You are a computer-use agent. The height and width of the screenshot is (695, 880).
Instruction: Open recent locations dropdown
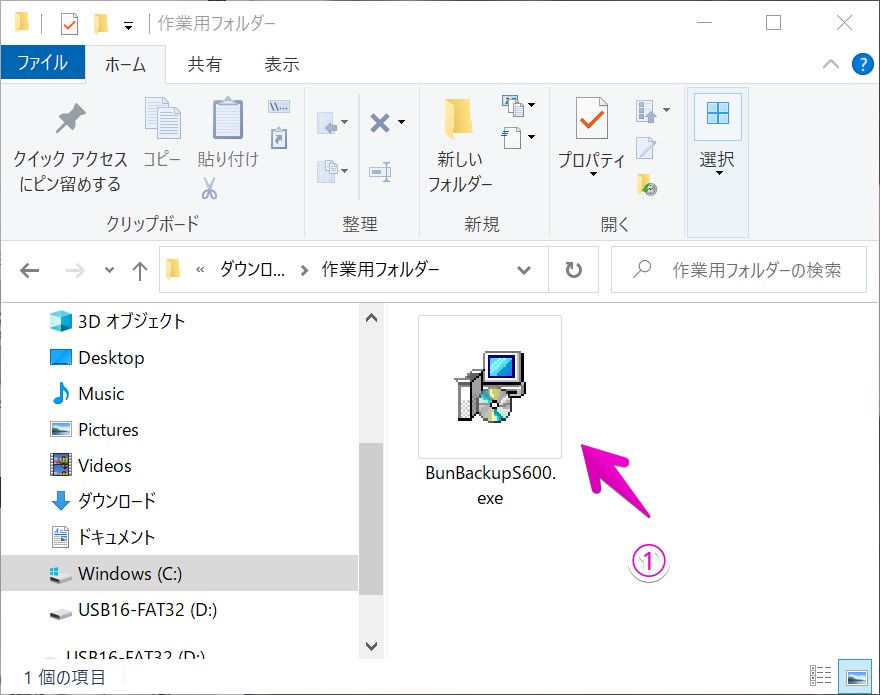coord(109,271)
